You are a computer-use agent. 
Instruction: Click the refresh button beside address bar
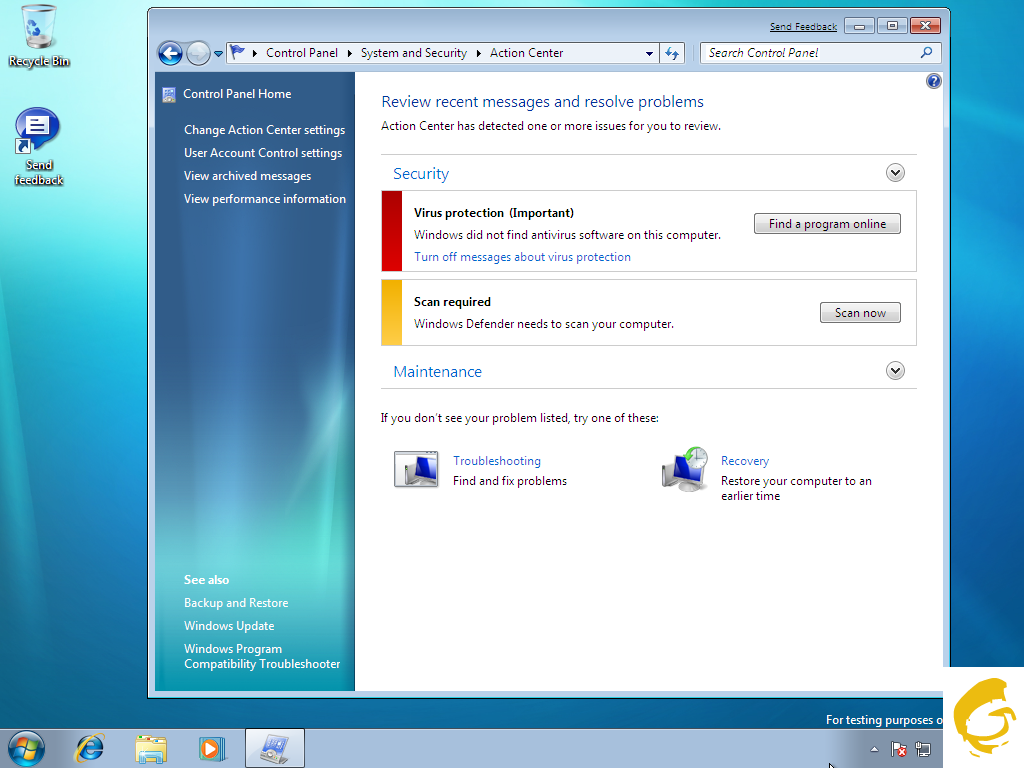(x=672, y=54)
